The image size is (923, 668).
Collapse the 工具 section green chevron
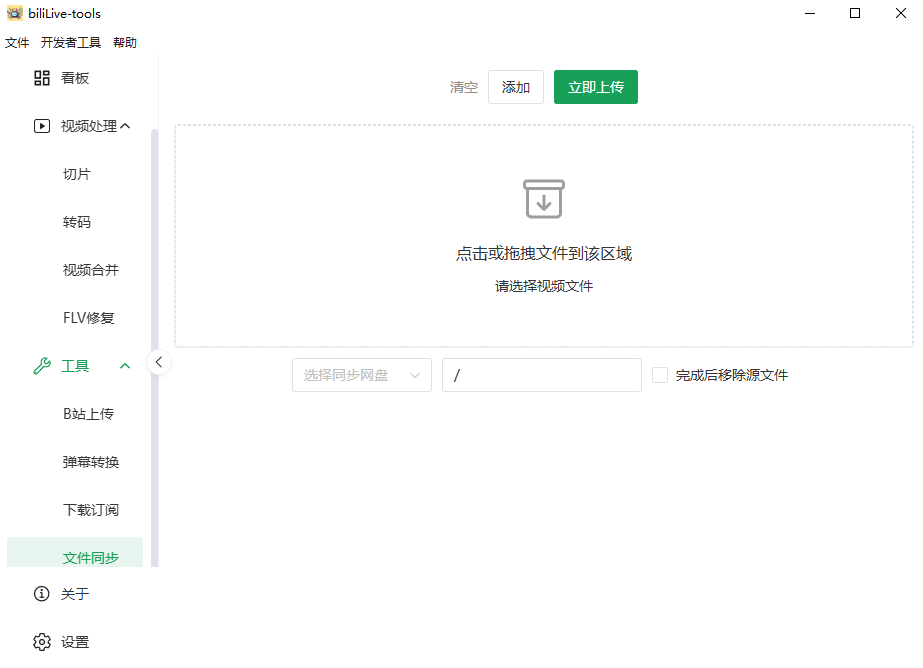[x=125, y=366]
